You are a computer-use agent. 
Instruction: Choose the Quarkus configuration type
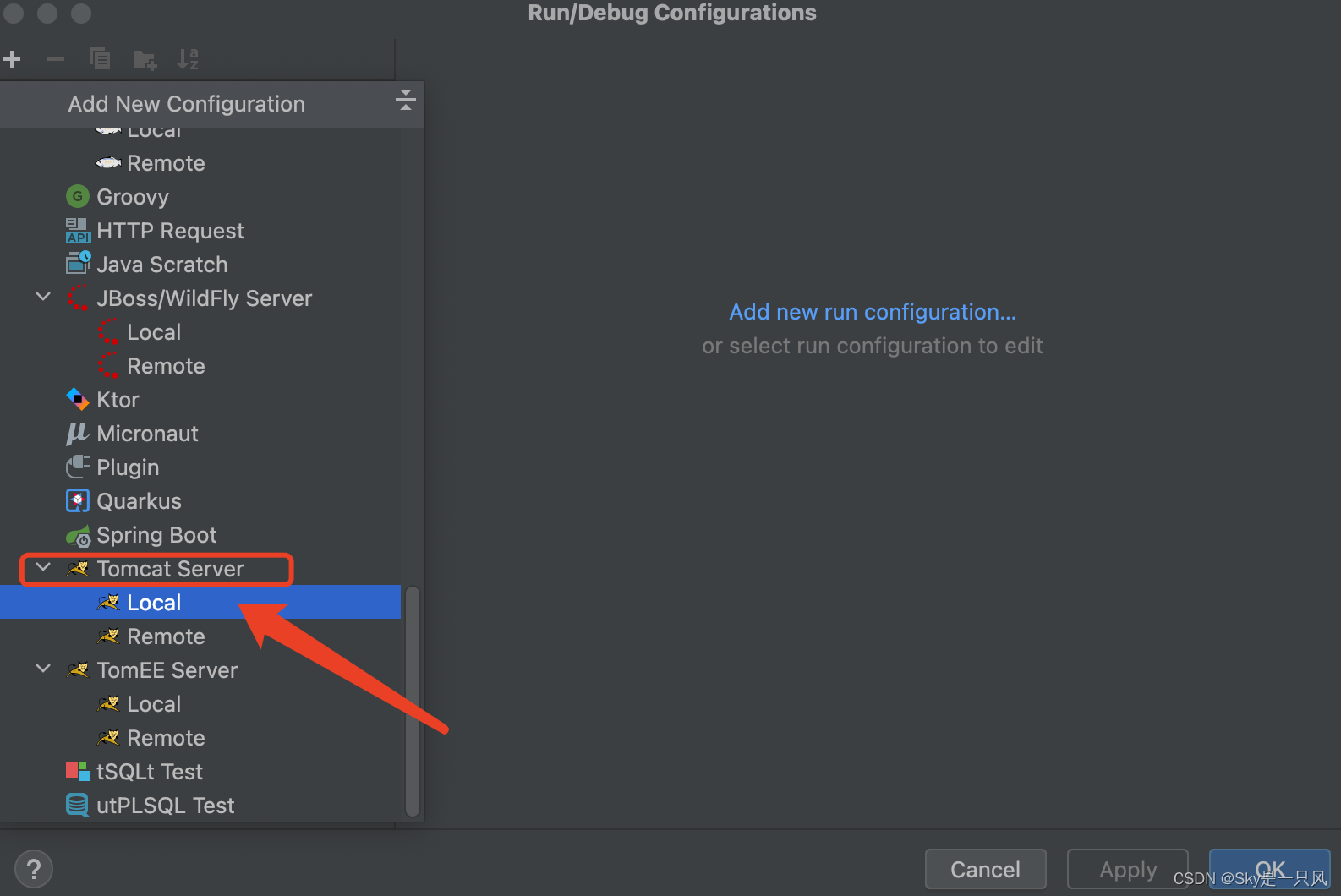(x=200, y=500)
